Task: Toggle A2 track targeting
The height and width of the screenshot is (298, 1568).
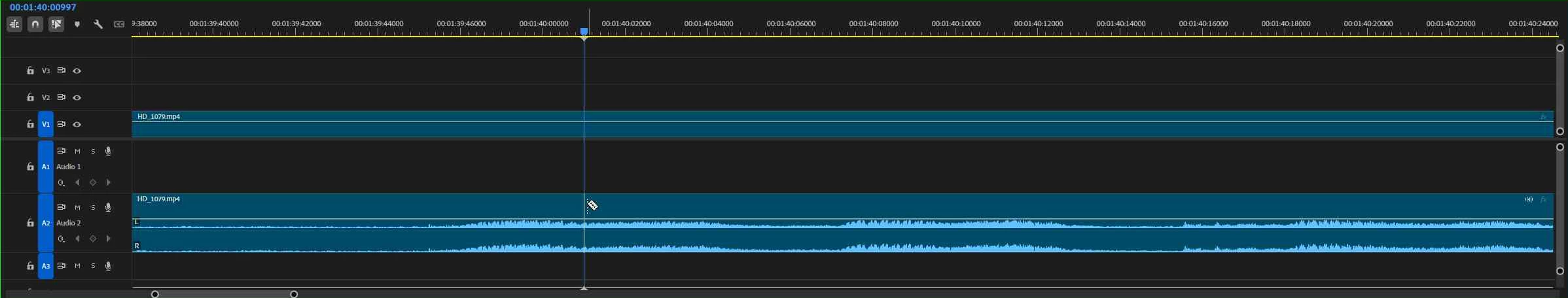Action: (46, 223)
